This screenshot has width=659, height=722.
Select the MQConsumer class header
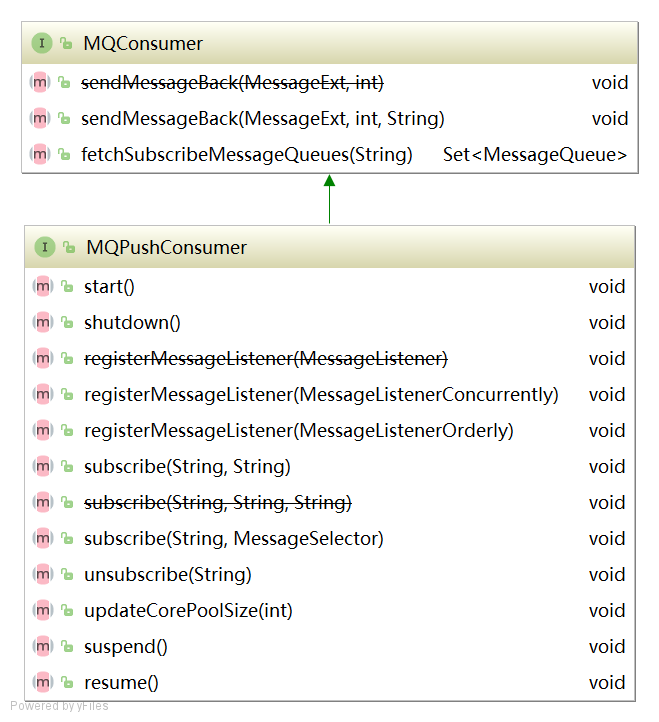coord(143,44)
